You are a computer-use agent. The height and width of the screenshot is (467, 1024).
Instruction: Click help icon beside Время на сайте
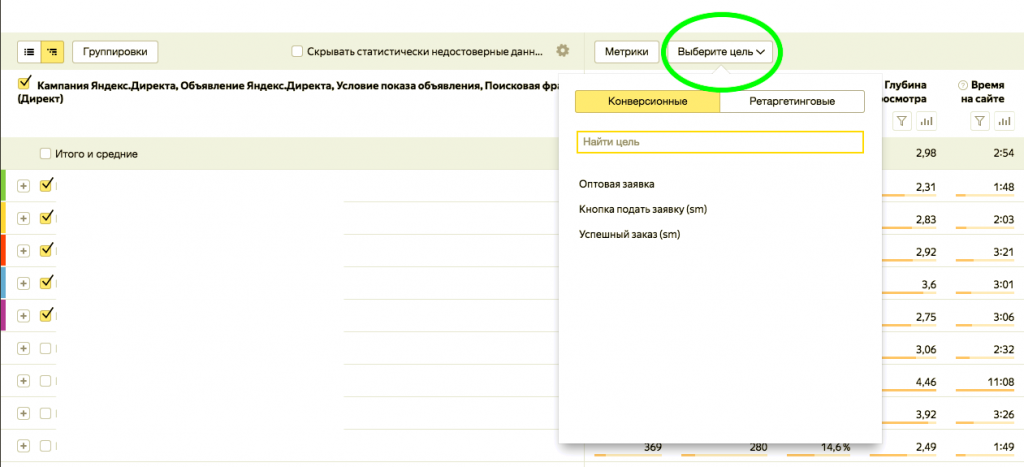pyautogui.click(x=963, y=86)
